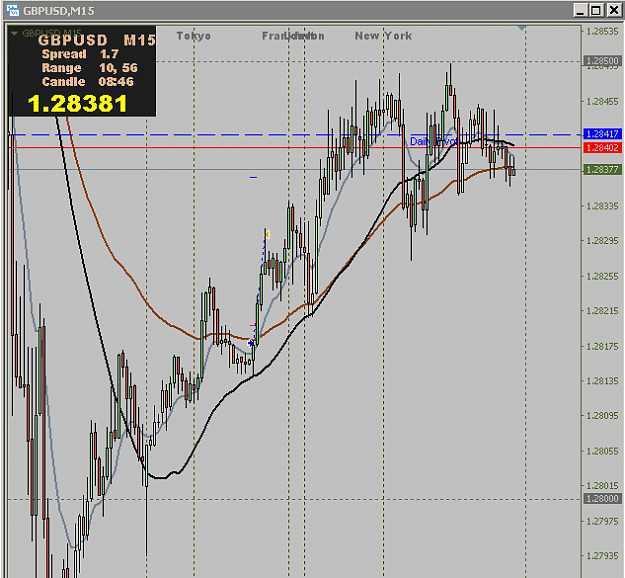The height and width of the screenshot is (578, 625).
Task: Minimize the GBPUSD,M15 chart window
Action: pyautogui.click(x=580, y=10)
